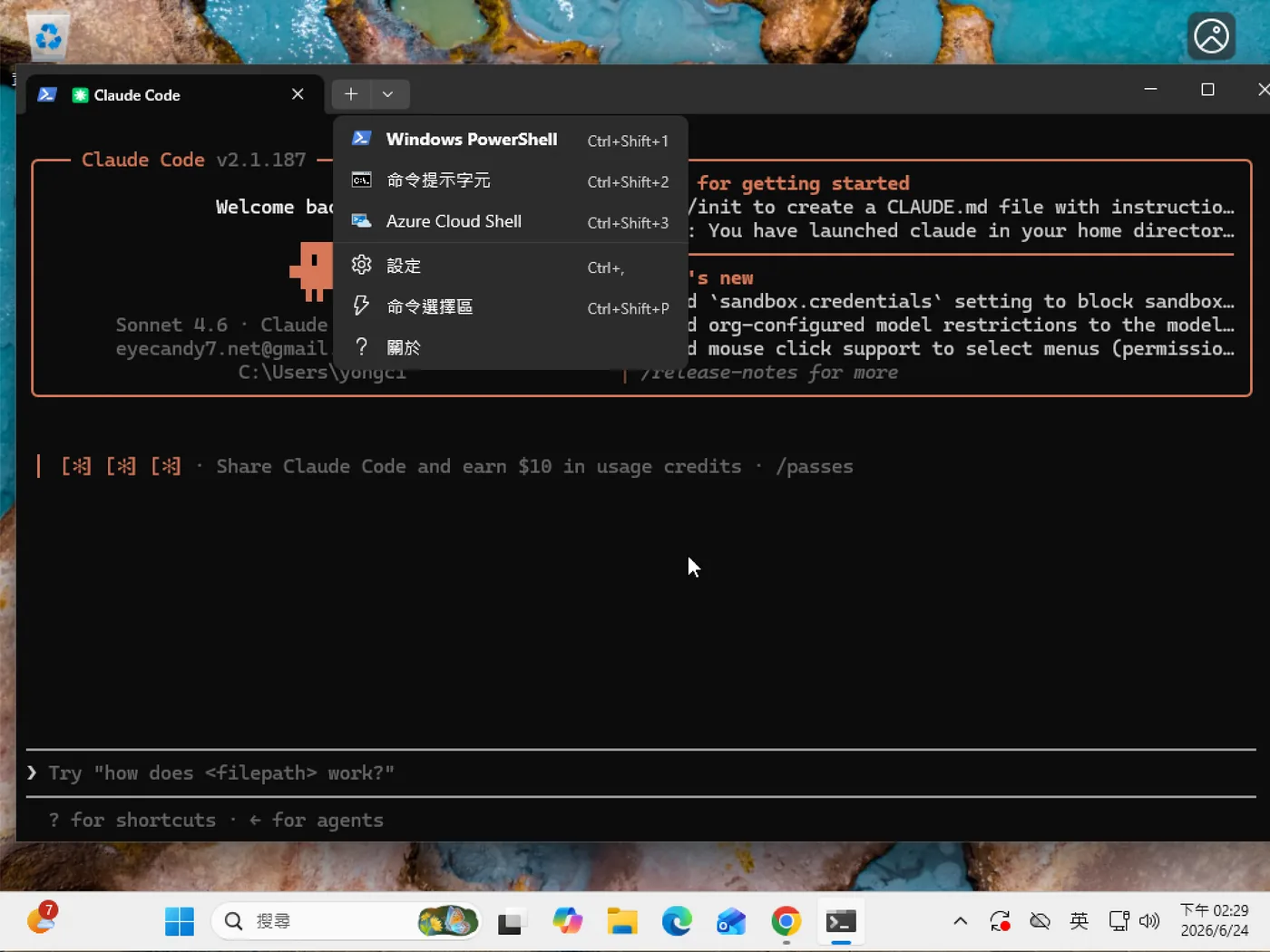The height and width of the screenshot is (952, 1270).
Task: Select the 關於 about entry
Action: point(510,347)
